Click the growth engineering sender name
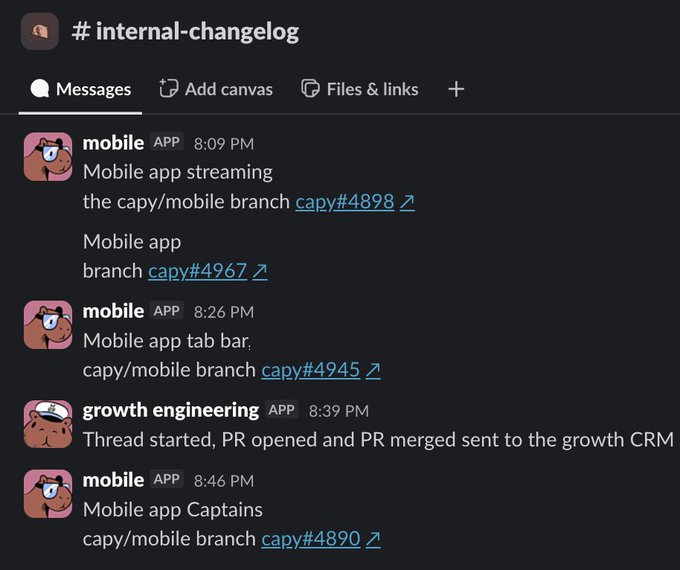 tap(171, 410)
